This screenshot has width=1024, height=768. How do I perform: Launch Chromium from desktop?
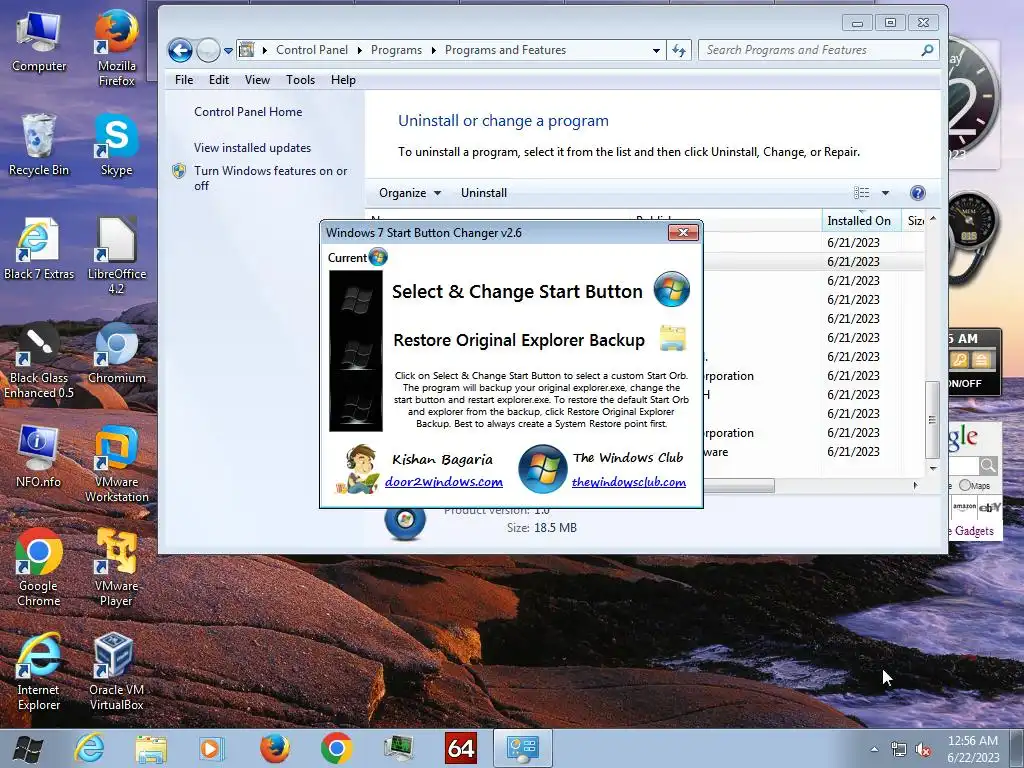(x=116, y=353)
